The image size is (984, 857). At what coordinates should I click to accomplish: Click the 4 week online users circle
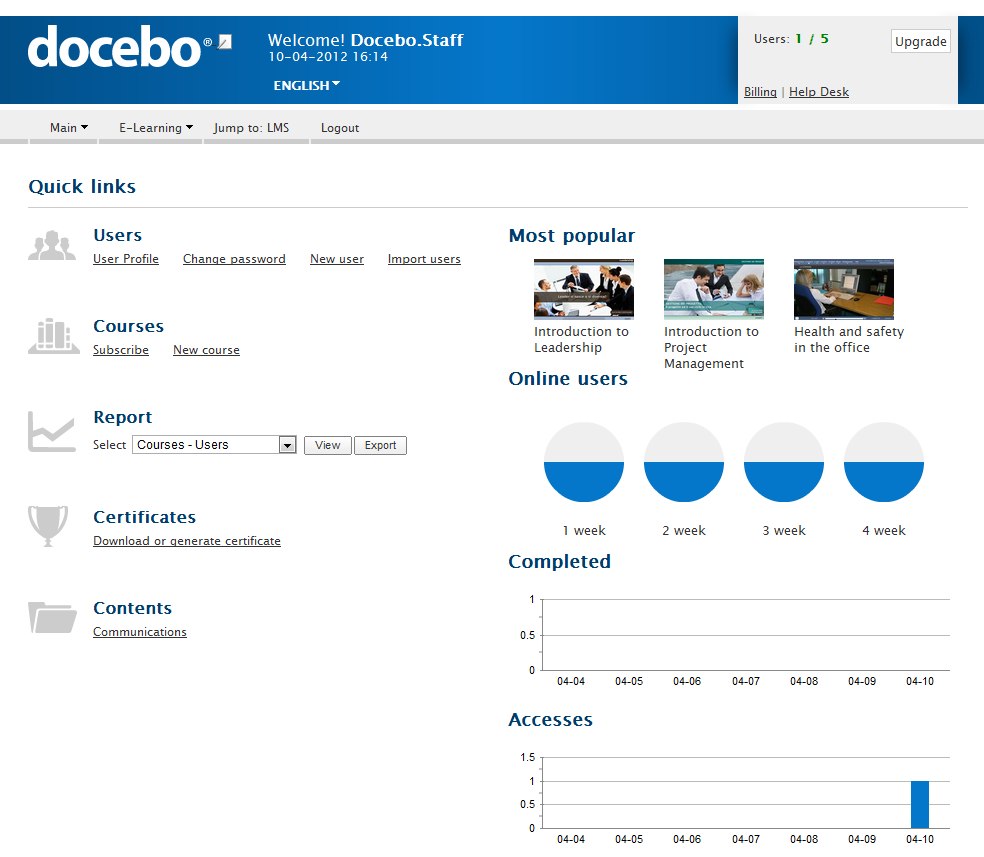click(x=884, y=462)
